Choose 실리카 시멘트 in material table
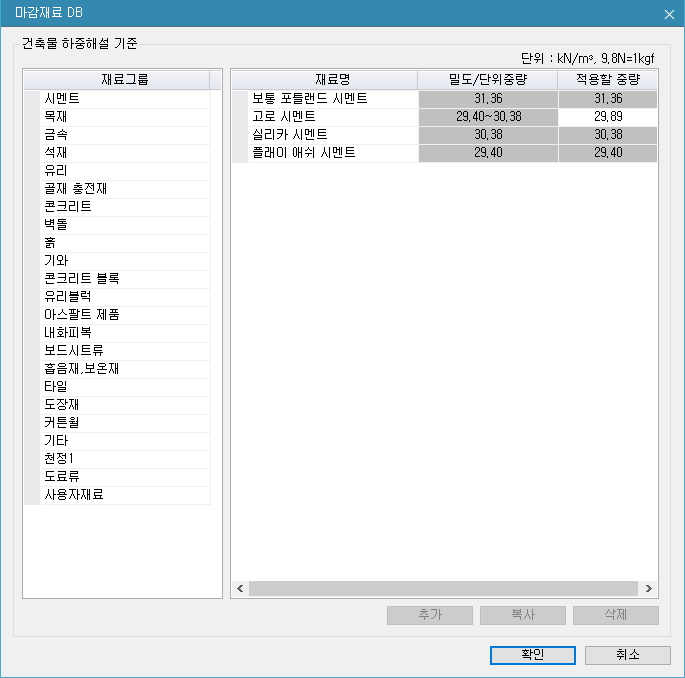Viewport: 685px width, 678px height. click(x=333, y=135)
